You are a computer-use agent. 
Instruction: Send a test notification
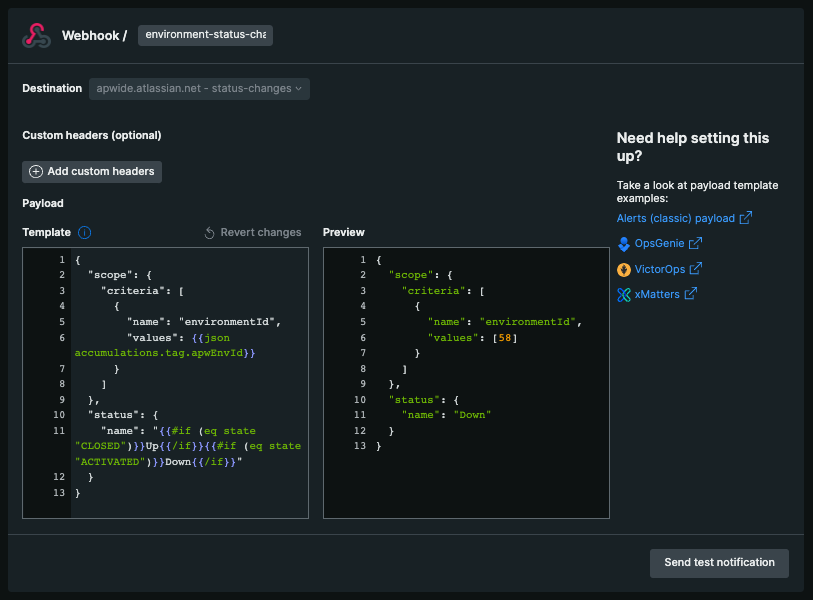719,563
